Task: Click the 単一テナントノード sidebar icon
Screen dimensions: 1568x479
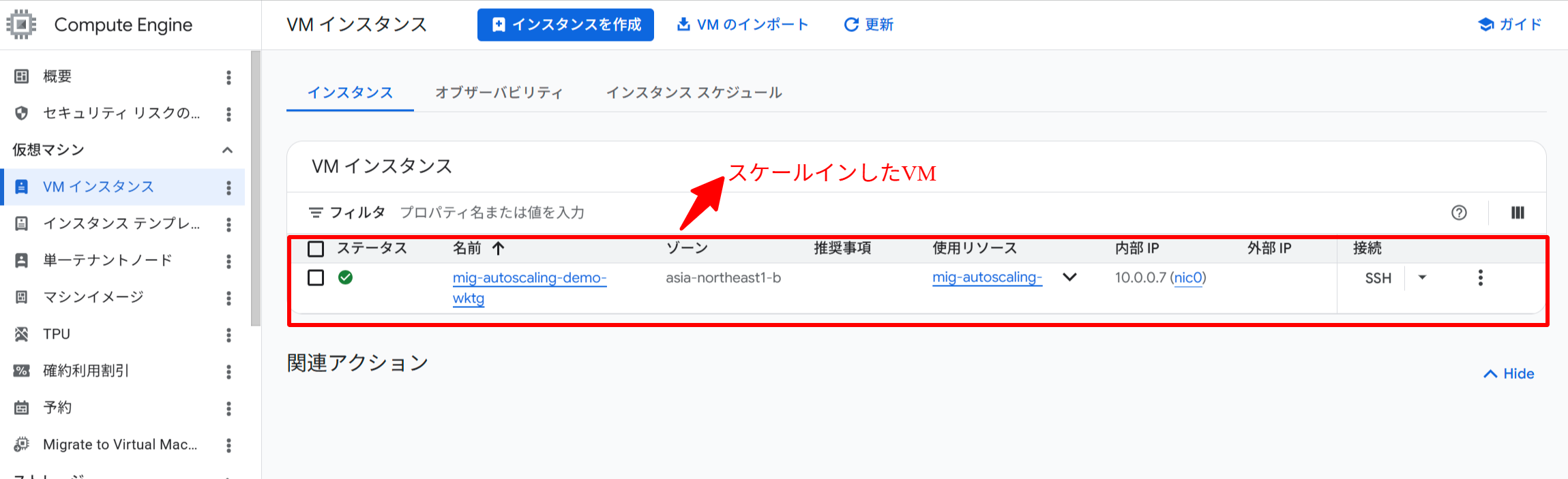Action: click(22, 260)
